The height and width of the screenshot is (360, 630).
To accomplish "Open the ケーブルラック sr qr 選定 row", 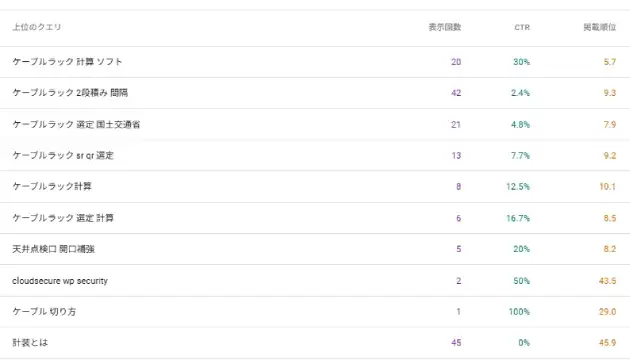I will click(x=315, y=155).
